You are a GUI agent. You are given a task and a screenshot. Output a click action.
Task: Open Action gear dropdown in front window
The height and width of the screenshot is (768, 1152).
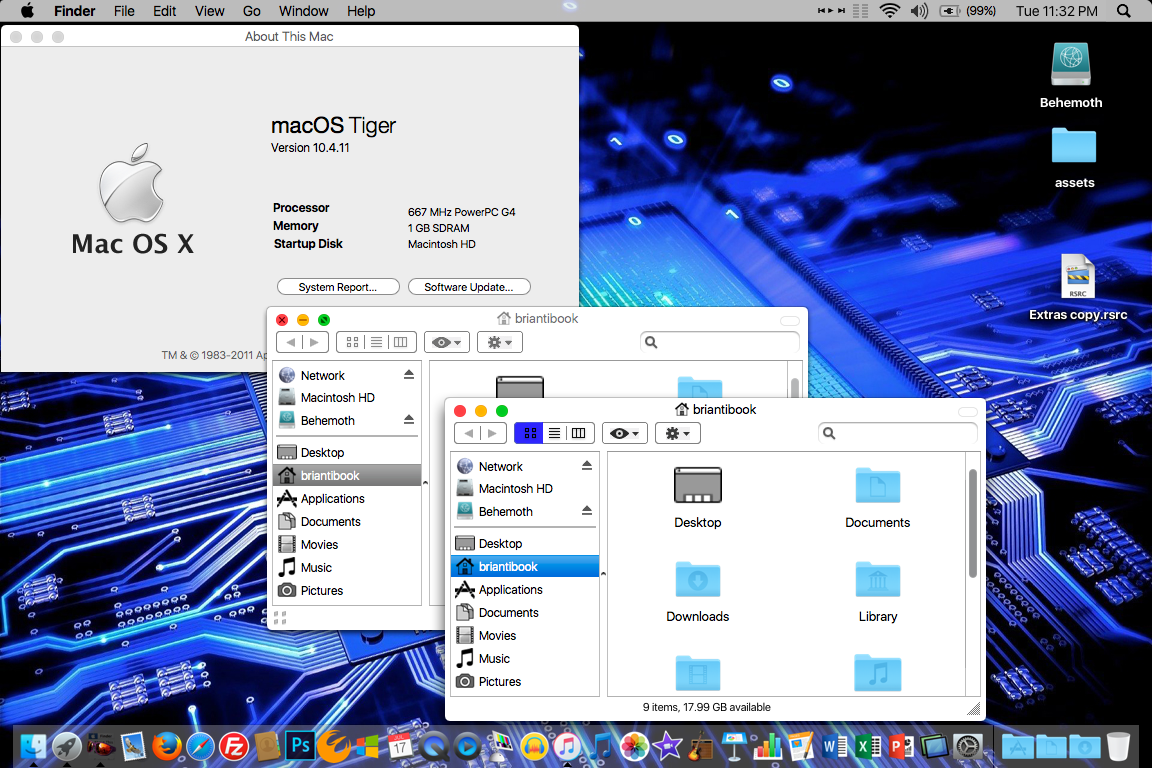pos(677,434)
